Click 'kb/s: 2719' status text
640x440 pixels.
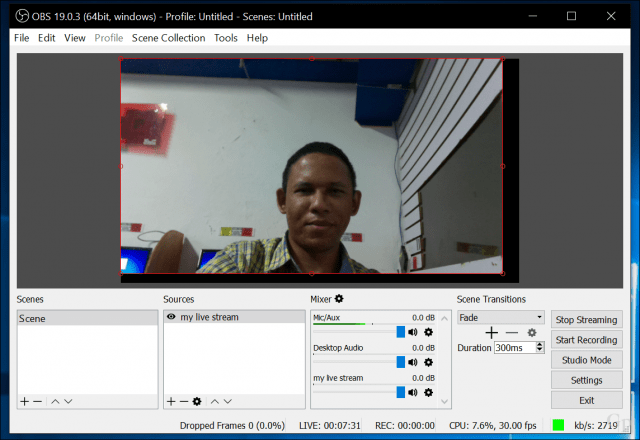click(596, 425)
